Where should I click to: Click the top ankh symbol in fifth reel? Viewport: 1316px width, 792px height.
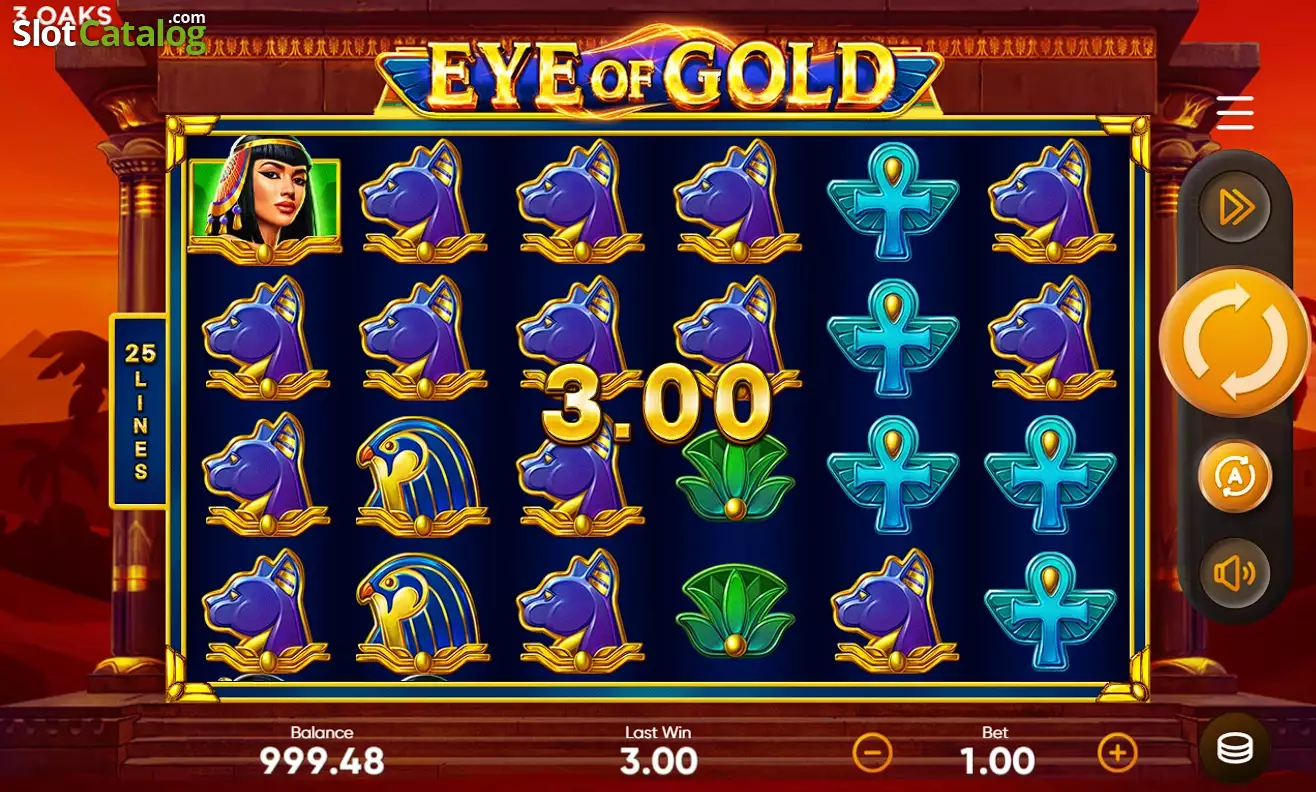pos(892,202)
